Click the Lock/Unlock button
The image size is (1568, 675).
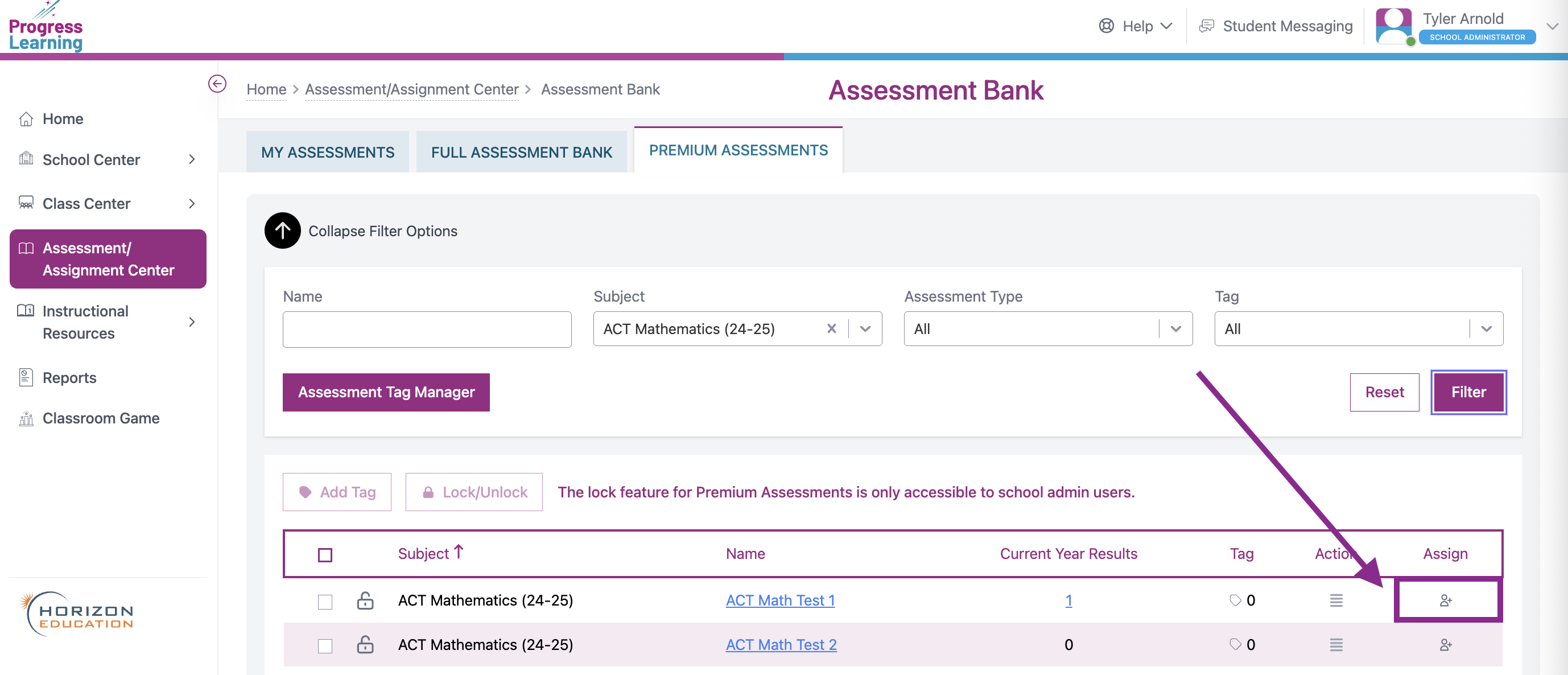click(473, 492)
